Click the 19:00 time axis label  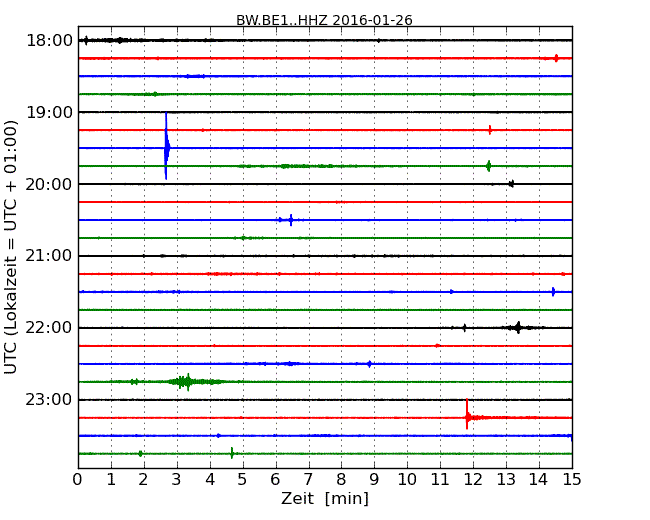tap(49, 112)
